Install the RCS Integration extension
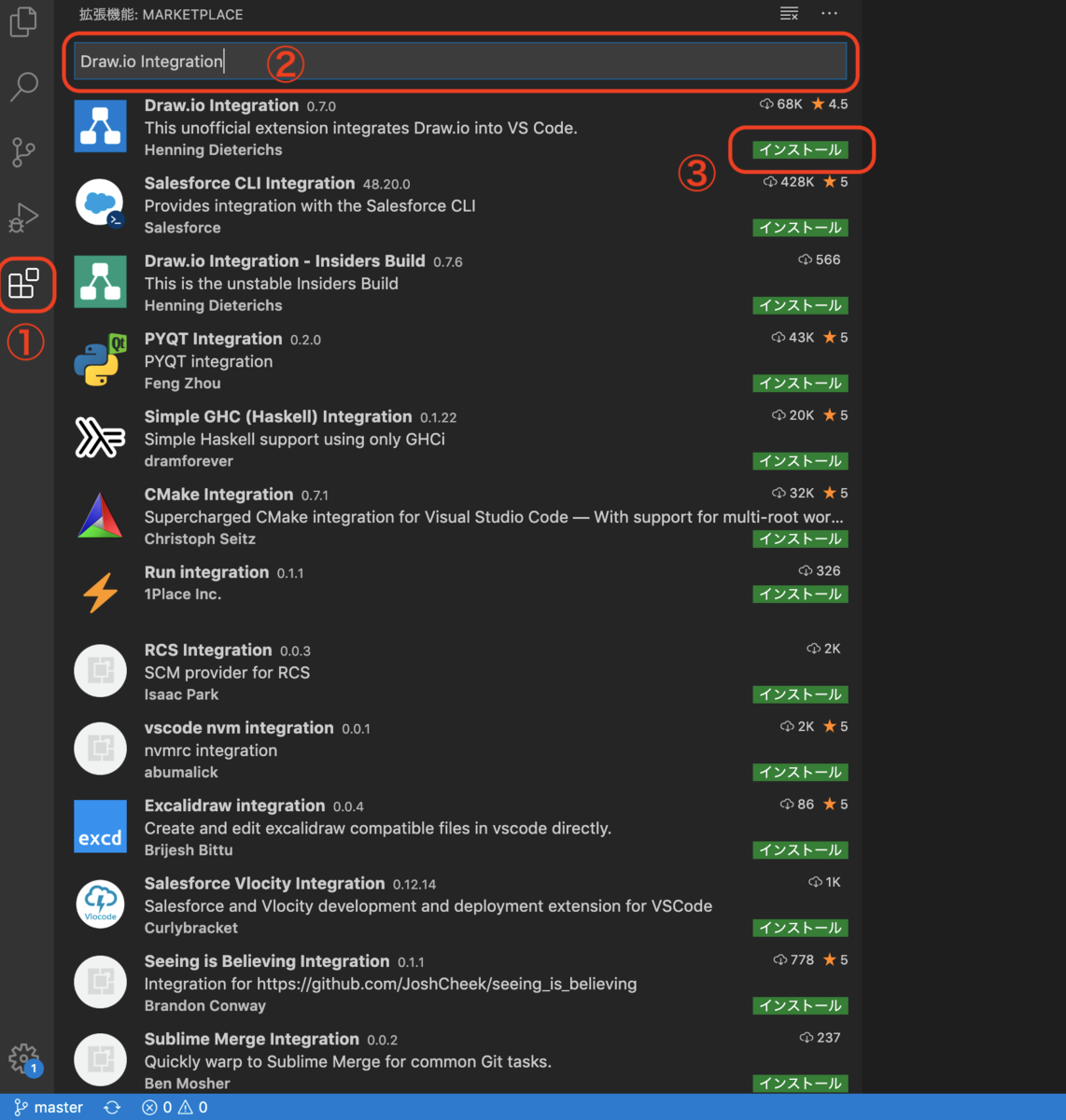The image size is (1066, 1120). tap(801, 694)
